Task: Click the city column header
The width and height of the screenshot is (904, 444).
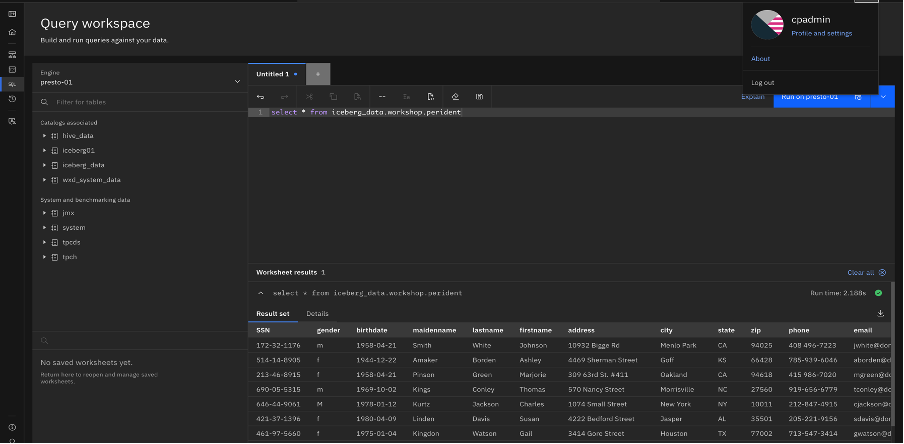Action: [666, 330]
